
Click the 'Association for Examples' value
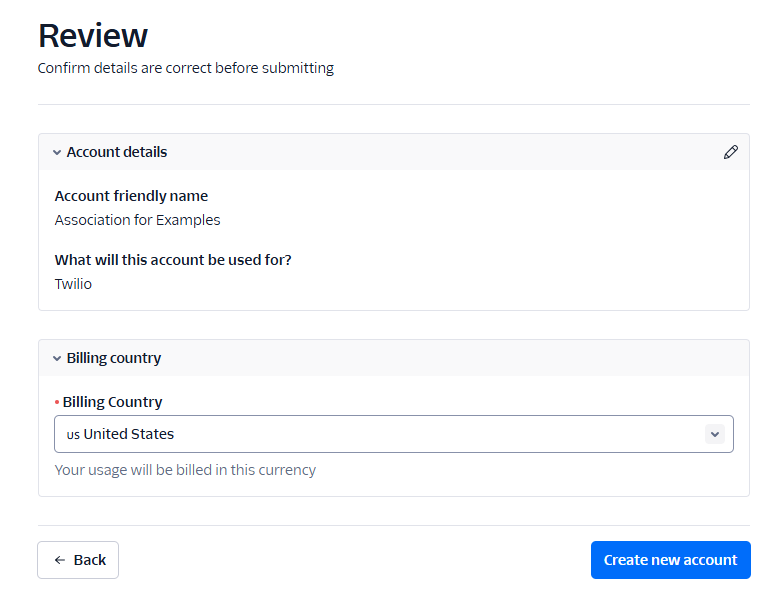(x=137, y=220)
